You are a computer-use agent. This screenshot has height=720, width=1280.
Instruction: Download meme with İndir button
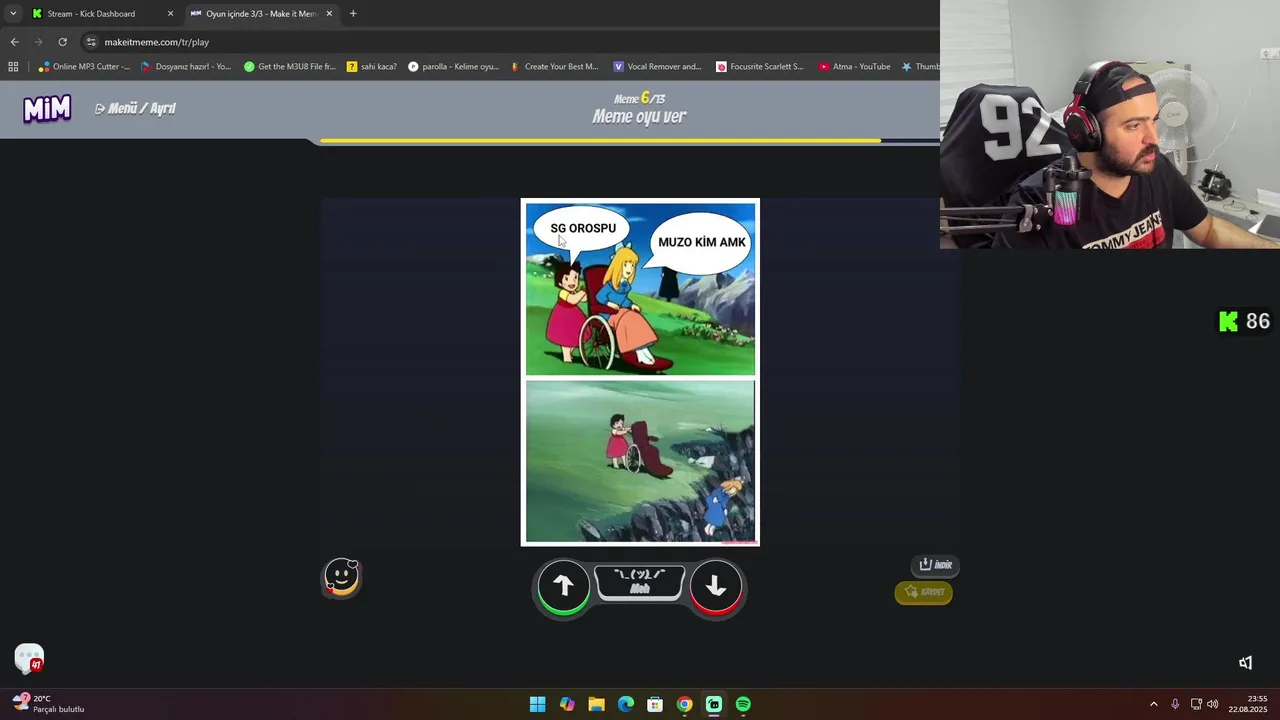click(x=935, y=565)
